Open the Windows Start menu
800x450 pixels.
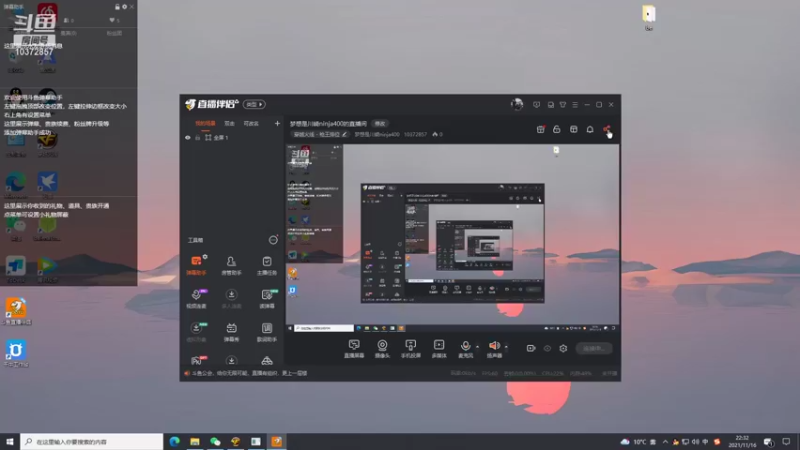(10, 442)
